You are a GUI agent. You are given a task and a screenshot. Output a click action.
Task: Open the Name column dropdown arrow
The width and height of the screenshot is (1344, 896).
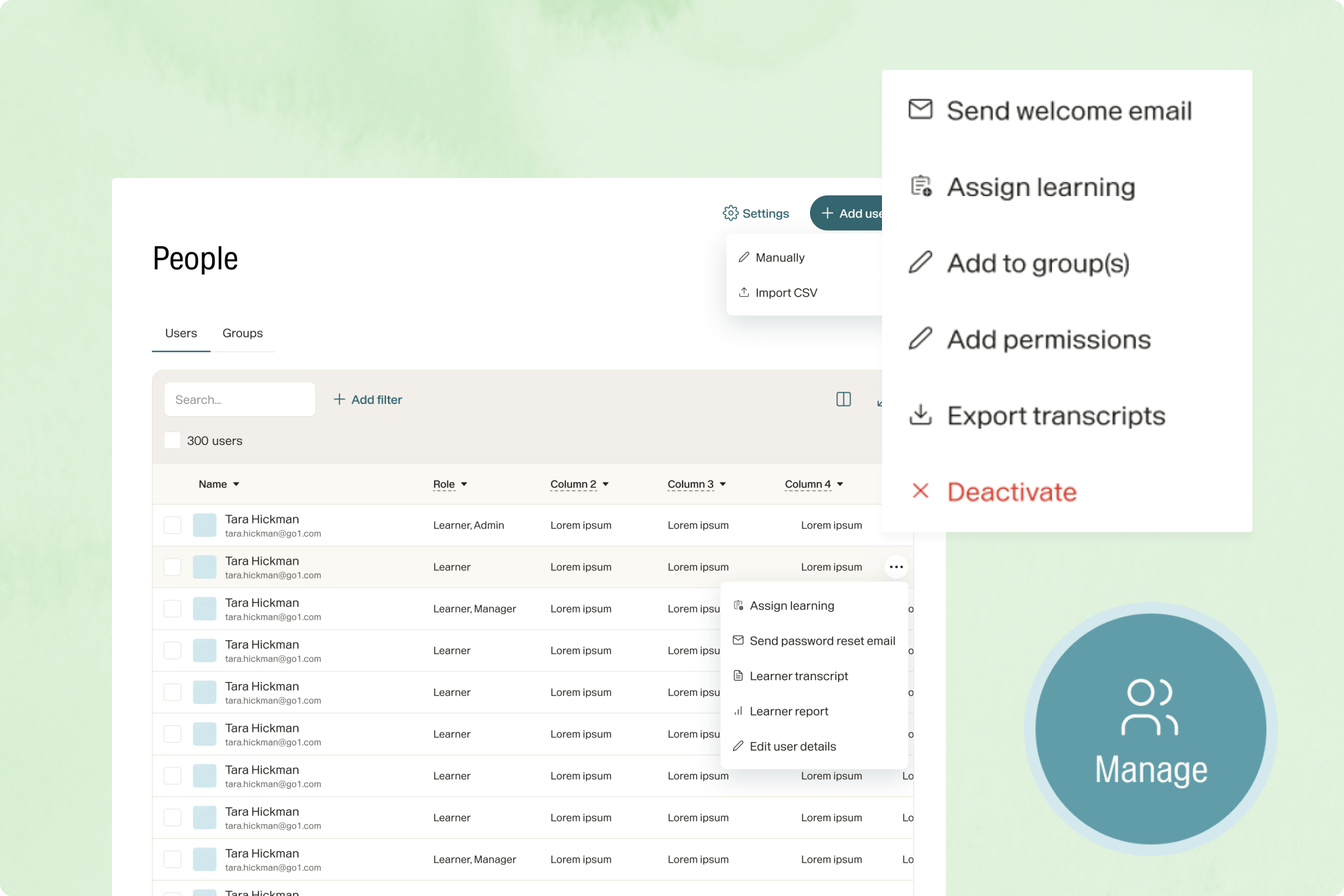[236, 484]
